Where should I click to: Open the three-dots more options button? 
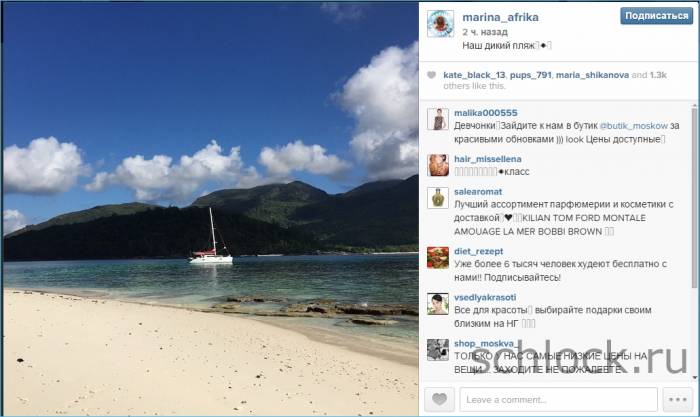click(x=677, y=399)
